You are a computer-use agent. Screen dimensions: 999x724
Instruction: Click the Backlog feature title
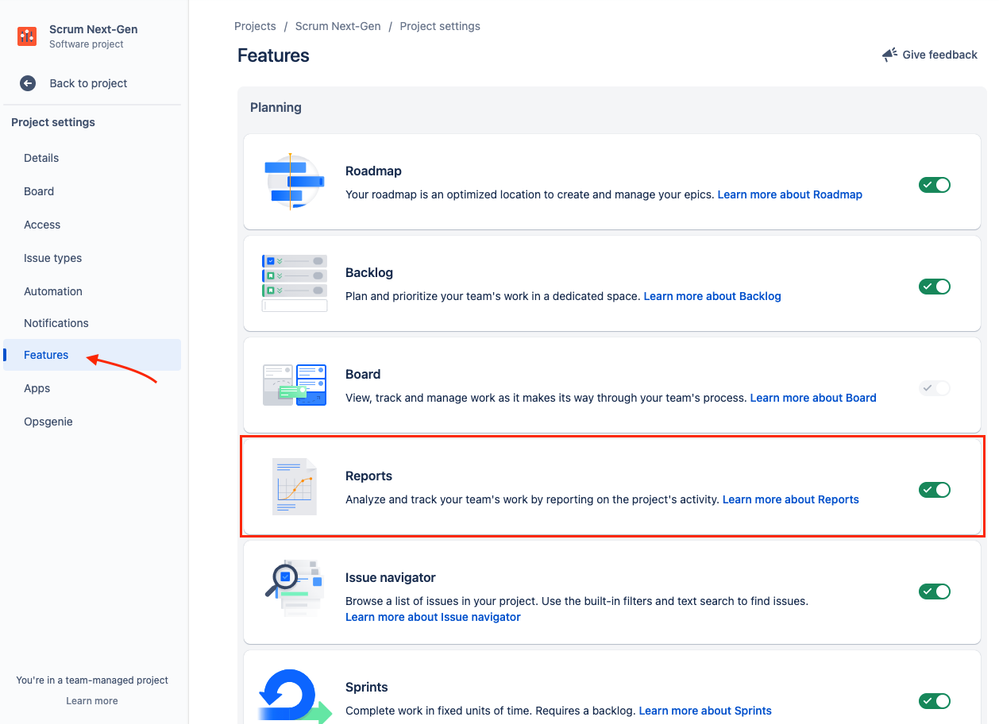(369, 273)
